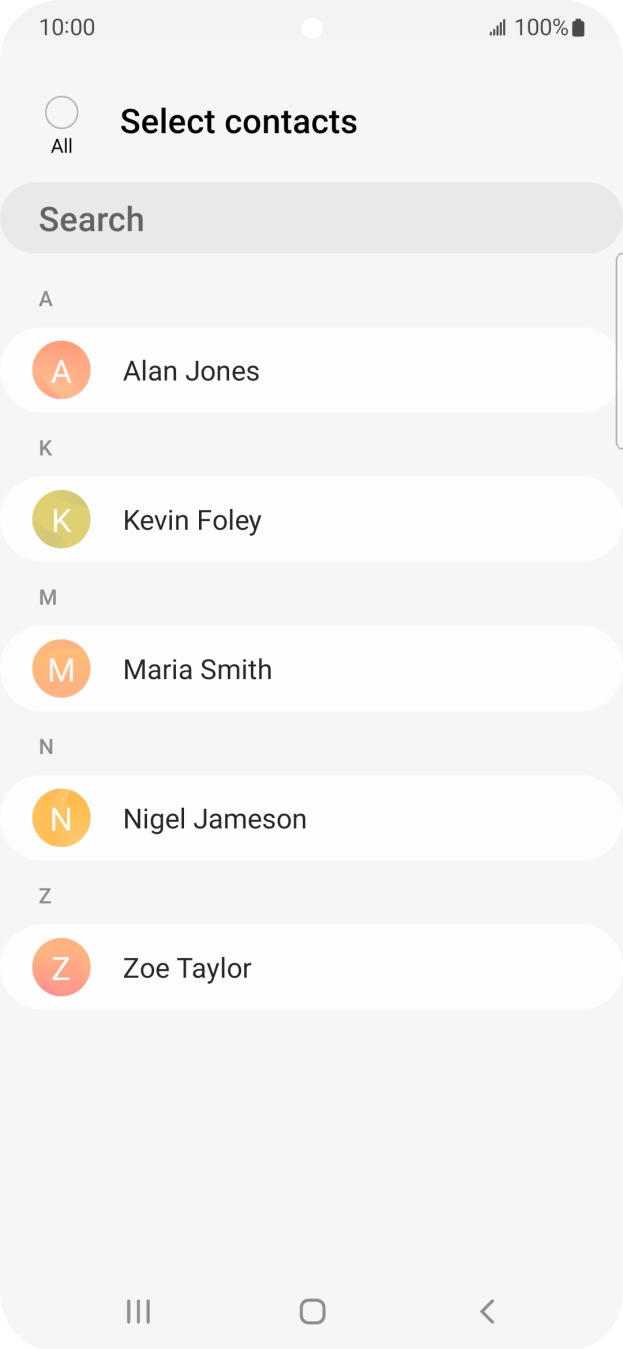
Task: Tap Nigel Jameson's N avatar icon
Action: [61, 818]
